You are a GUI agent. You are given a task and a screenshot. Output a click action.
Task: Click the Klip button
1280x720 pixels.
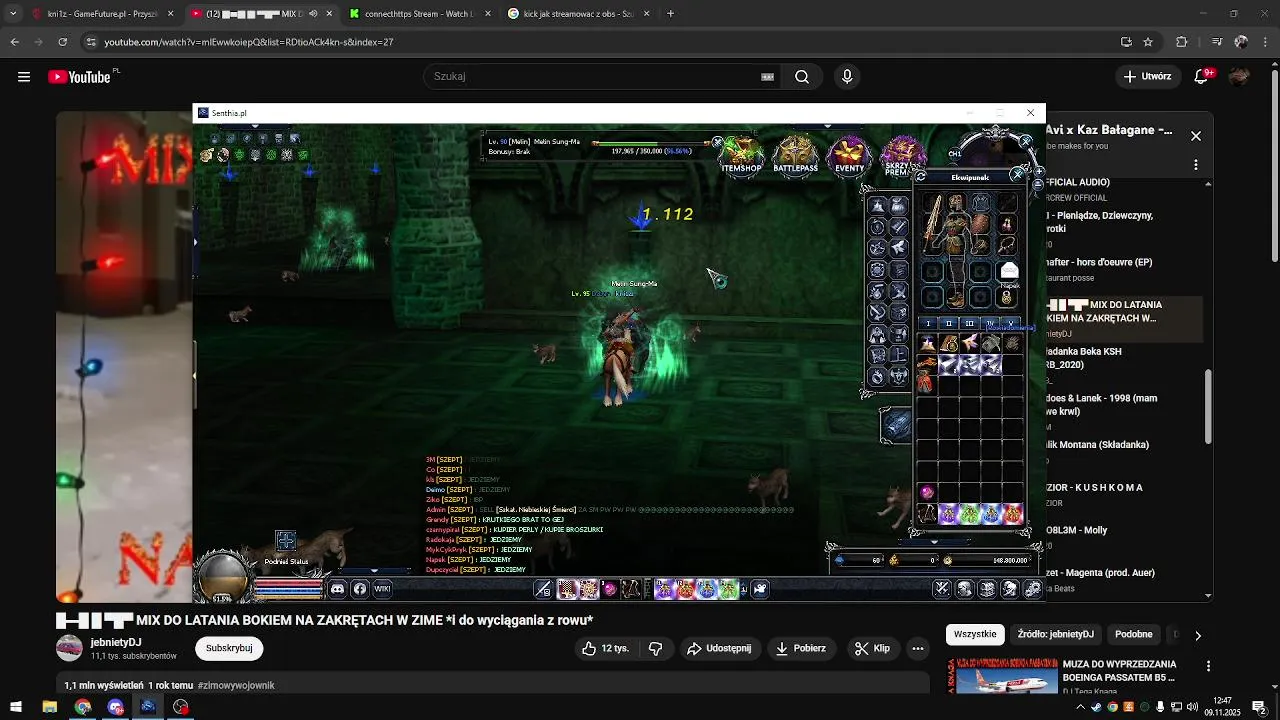[872, 648]
